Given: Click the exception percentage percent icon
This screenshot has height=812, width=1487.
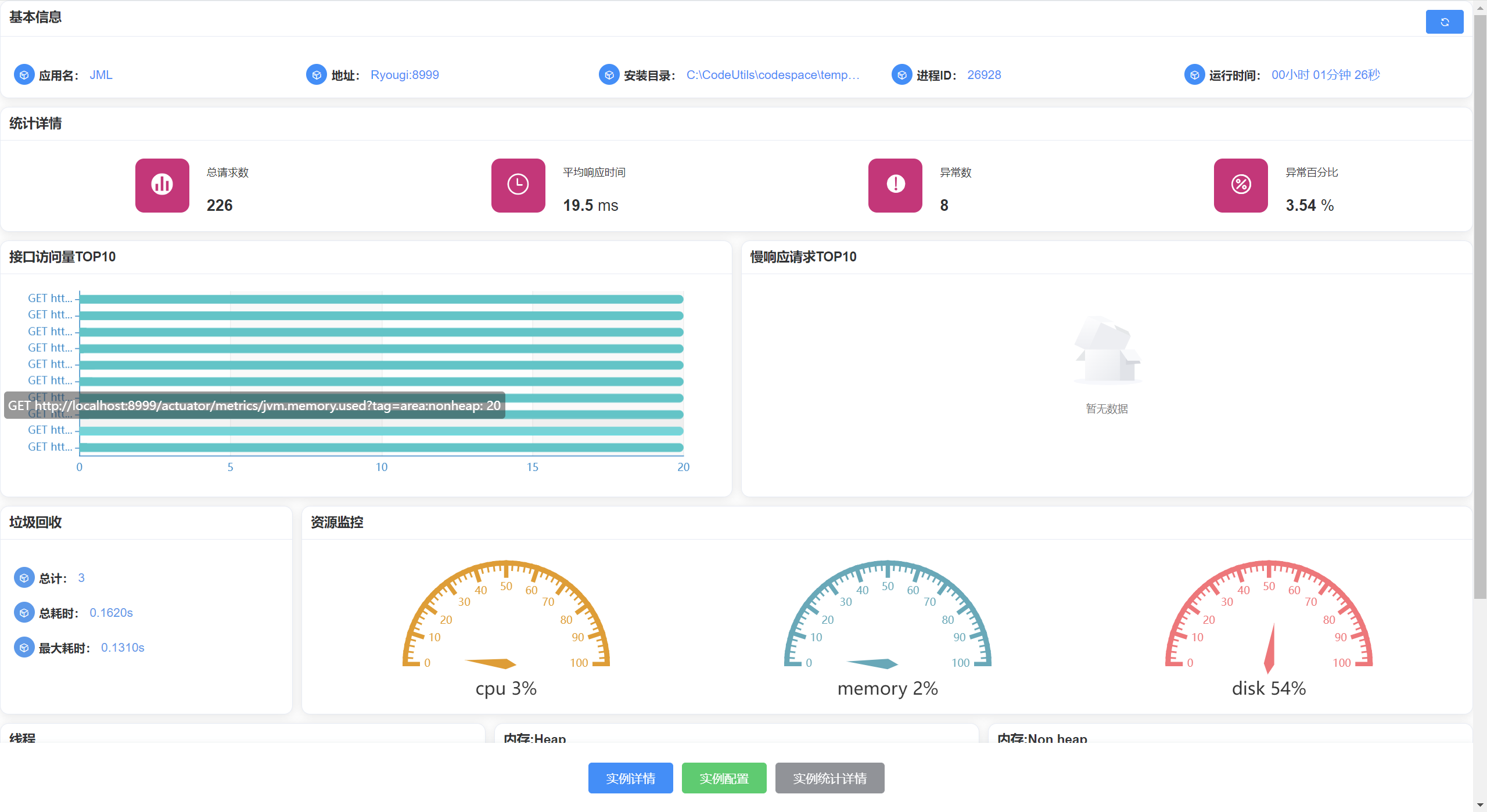Looking at the screenshot, I should [x=1240, y=185].
